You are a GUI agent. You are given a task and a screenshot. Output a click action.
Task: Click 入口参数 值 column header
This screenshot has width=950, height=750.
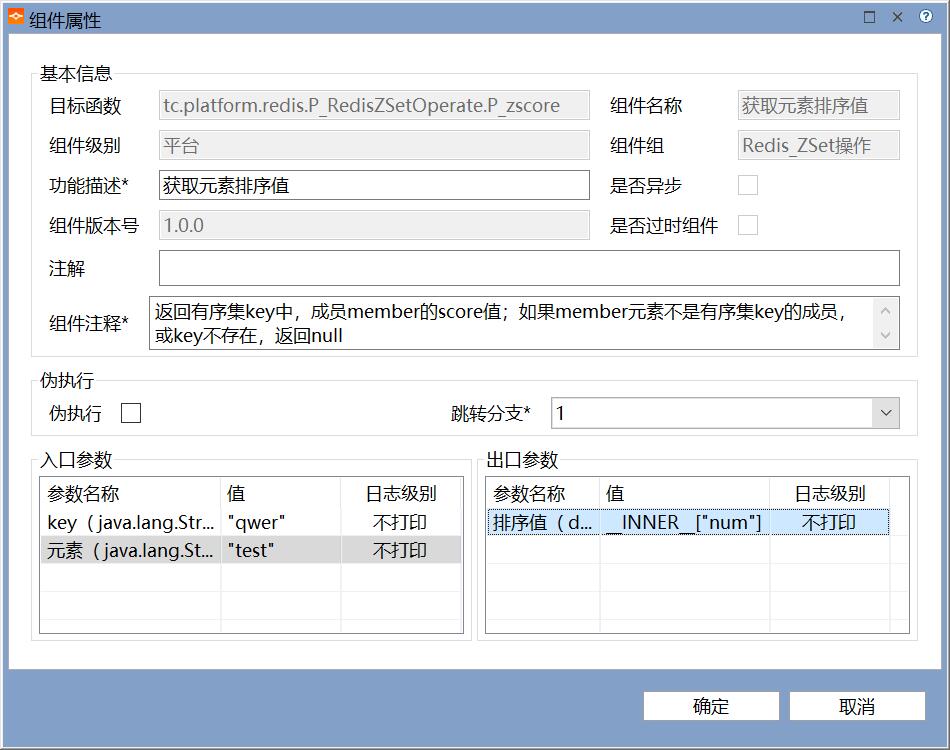point(281,493)
